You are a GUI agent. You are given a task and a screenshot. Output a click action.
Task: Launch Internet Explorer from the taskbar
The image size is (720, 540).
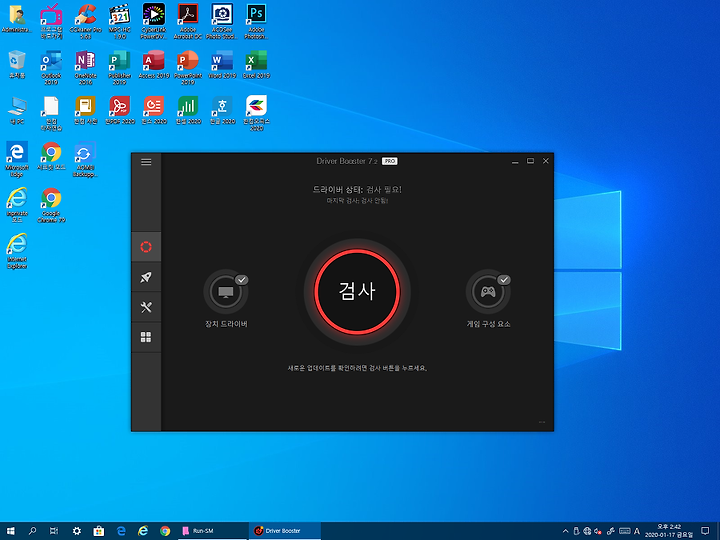143,531
